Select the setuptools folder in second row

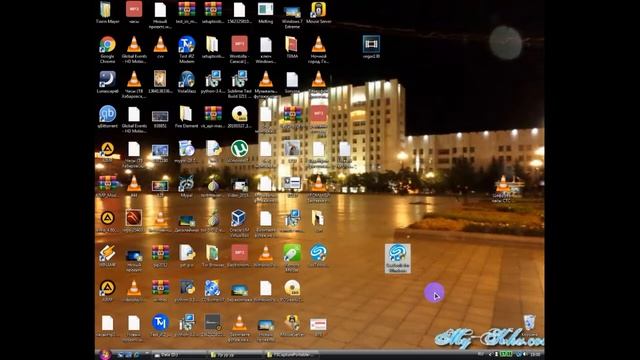213,45
